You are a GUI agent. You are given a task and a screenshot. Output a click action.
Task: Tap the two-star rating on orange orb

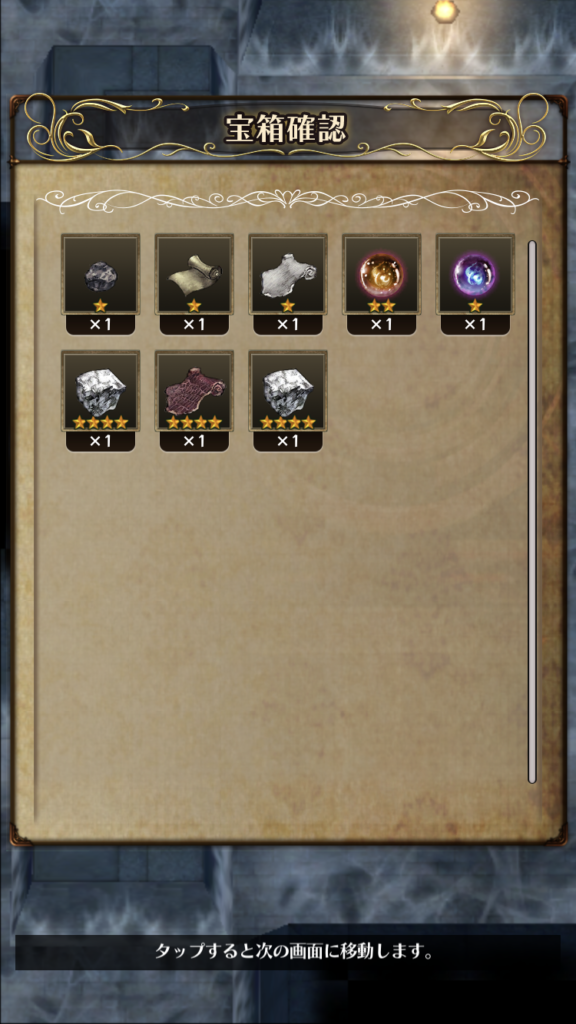pyautogui.click(x=382, y=305)
